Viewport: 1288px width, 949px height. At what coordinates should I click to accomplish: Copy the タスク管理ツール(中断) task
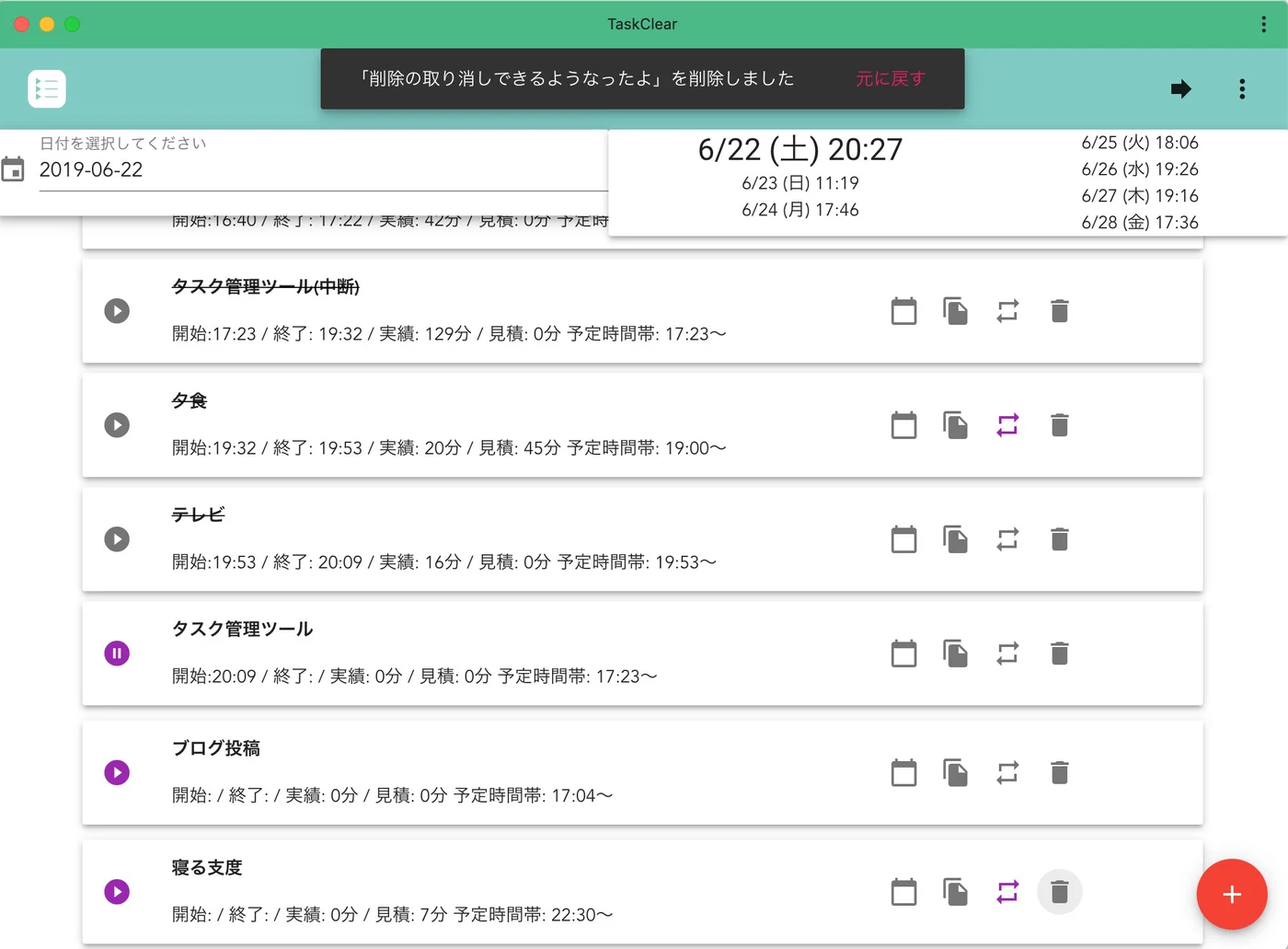(x=956, y=311)
